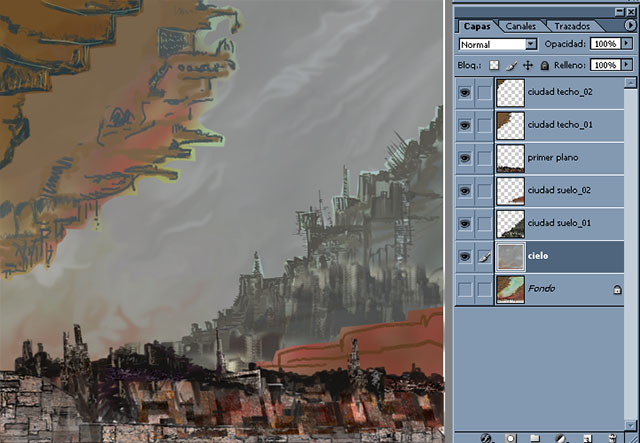640x443 pixels.
Task: Select layer named "ciudad techo_02"
Action: (x=560, y=92)
